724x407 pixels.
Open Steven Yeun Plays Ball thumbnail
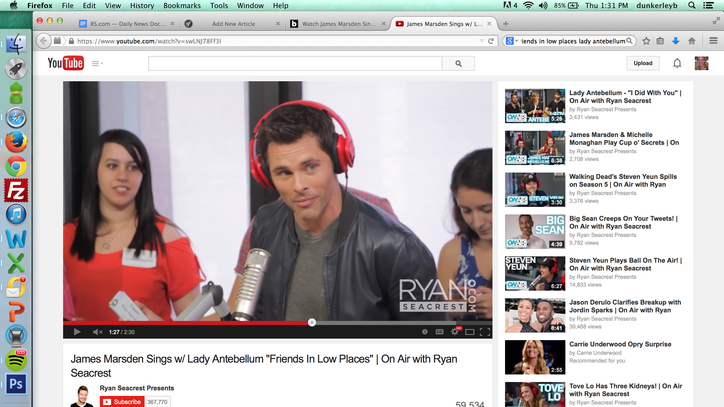tap(535, 273)
